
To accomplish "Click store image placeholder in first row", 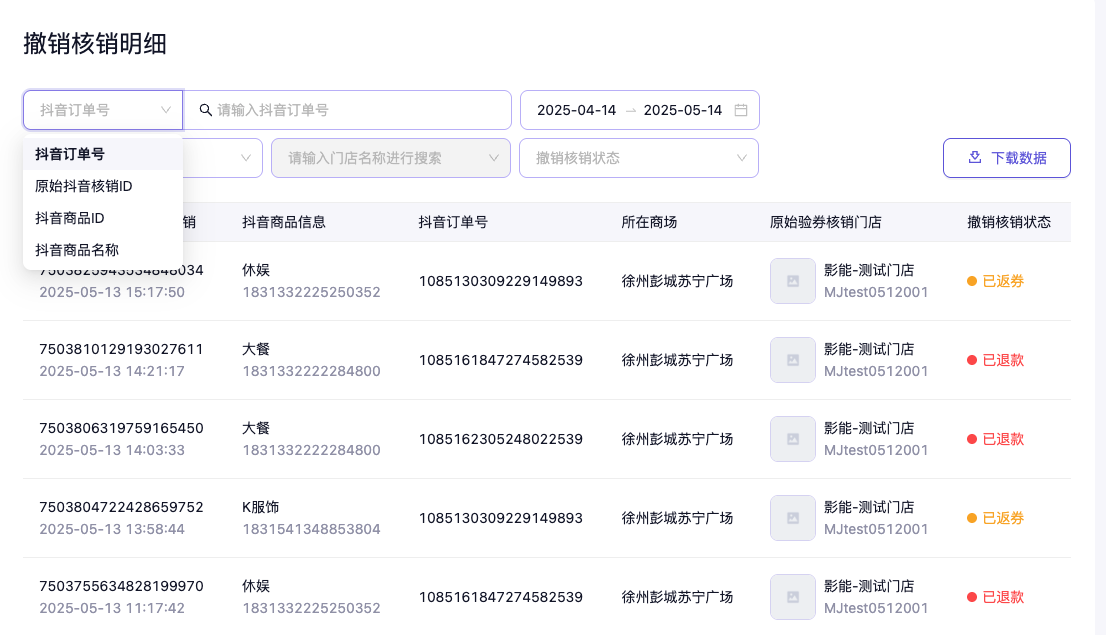I will click(792, 281).
